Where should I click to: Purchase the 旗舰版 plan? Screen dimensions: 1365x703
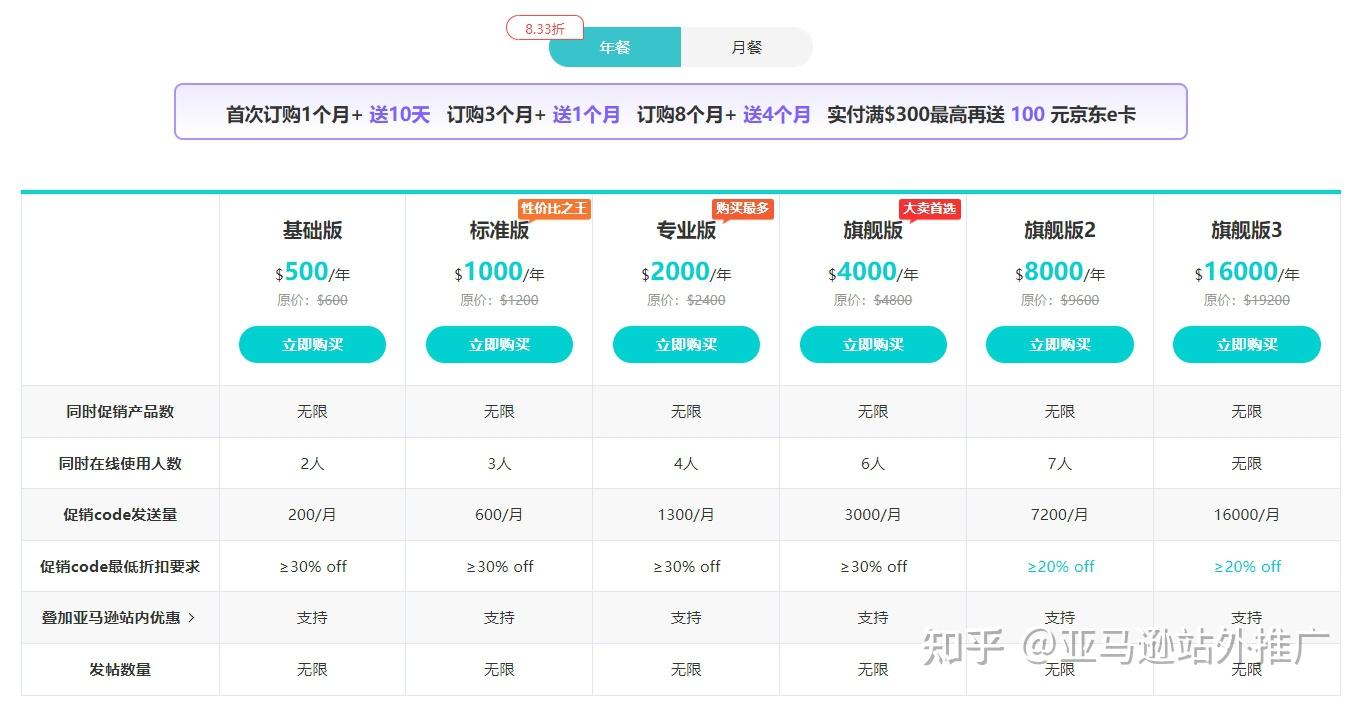click(873, 344)
